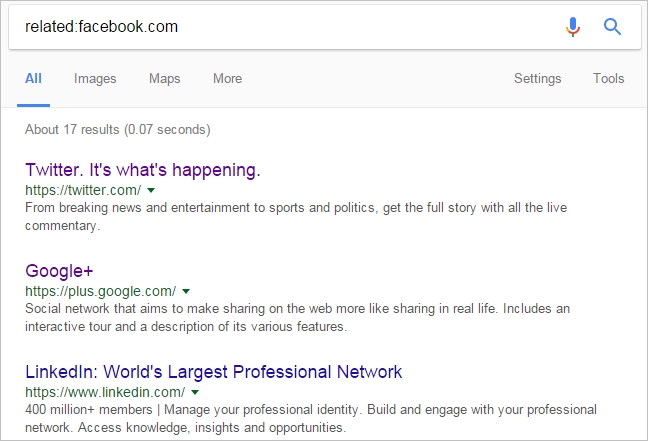This screenshot has width=648, height=441.
Task: Switch to the Images tab
Action: pyautogui.click(x=95, y=79)
